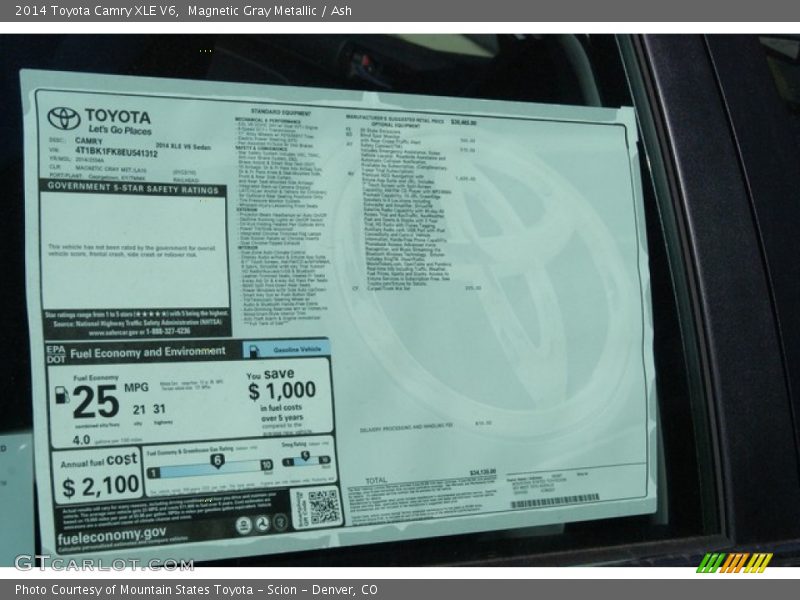Click the 'Annual fuel cost' label
800x600 pixels.
tap(99, 460)
